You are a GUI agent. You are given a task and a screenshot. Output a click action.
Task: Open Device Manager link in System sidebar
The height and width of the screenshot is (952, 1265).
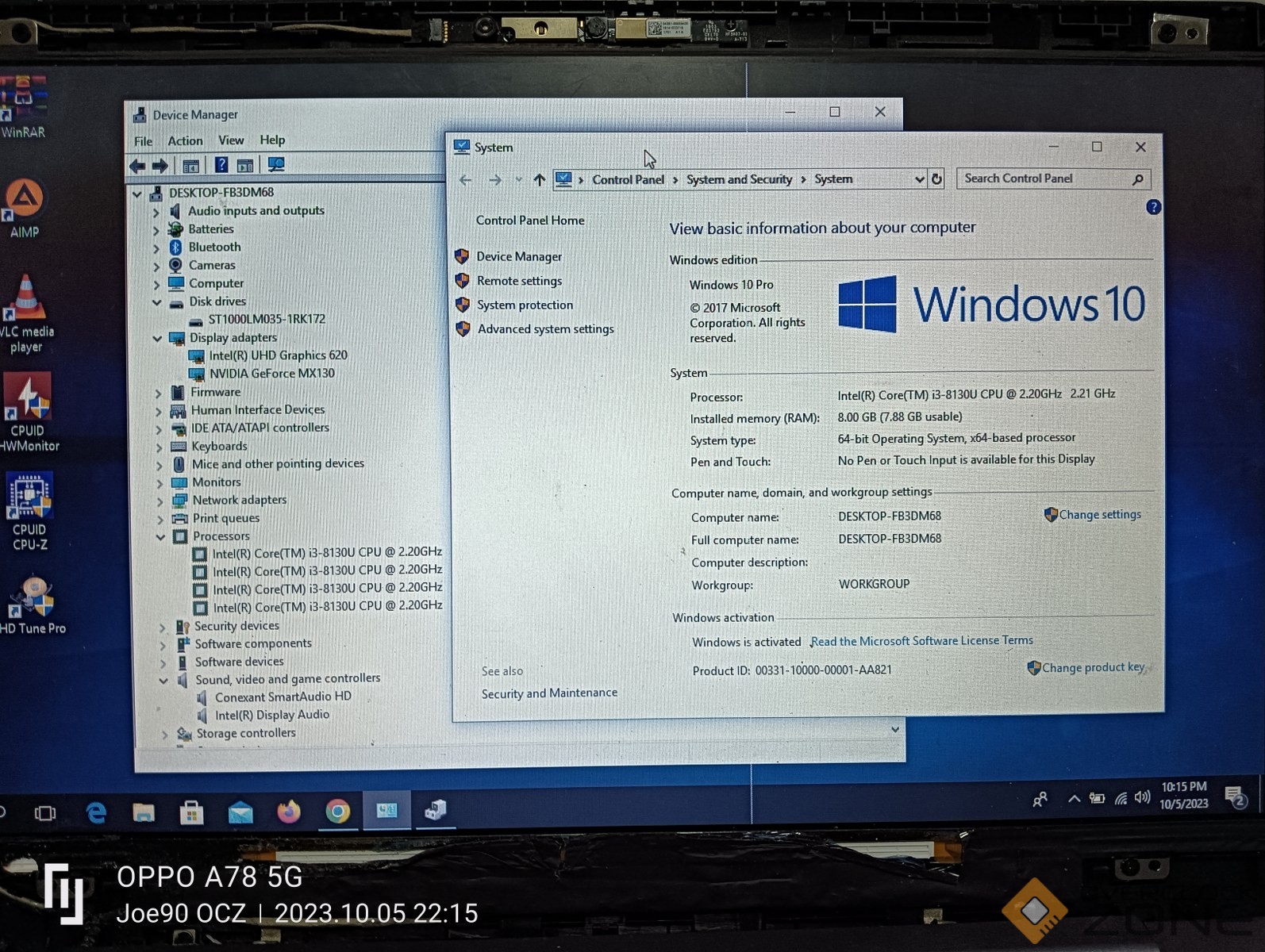point(519,257)
